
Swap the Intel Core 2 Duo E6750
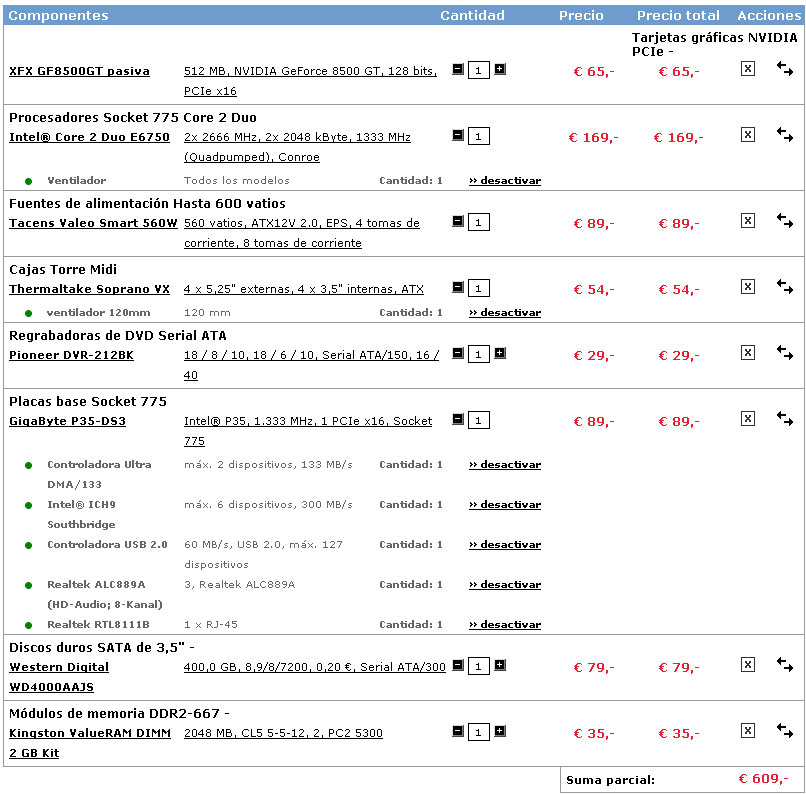[784, 135]
